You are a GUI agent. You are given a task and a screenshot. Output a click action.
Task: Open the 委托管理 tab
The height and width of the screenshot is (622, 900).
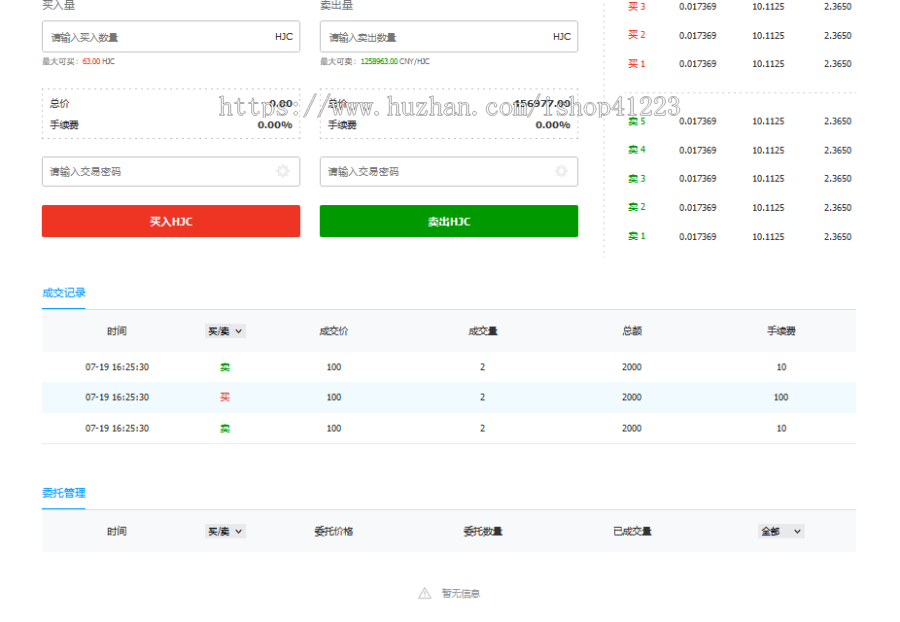(x=64, y=493)
